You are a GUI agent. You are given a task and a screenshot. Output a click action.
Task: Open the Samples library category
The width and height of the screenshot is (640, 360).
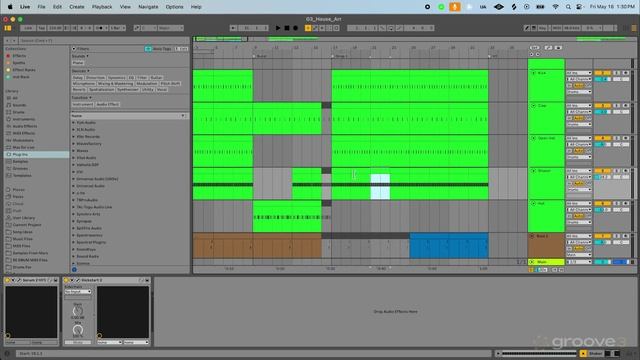pyautogui.click(x=20, y=162)
